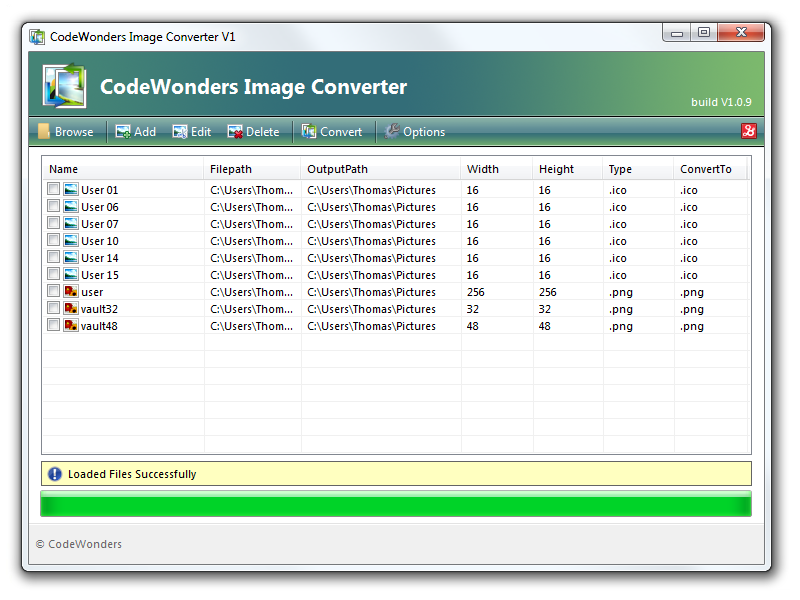Toggle the vault48 checkbox
The image size is (800, 600).
click(x=54, y=324)
